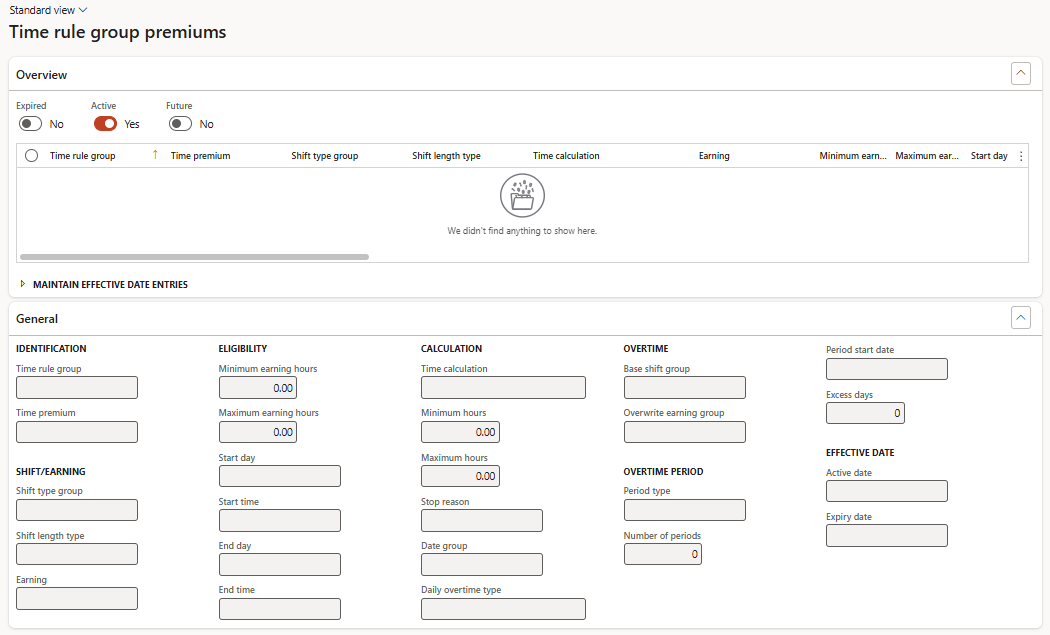The width and height of the screenshot is (1050, 635).
Task: Select all rows with the grid header circle
Action: (31, 155)
